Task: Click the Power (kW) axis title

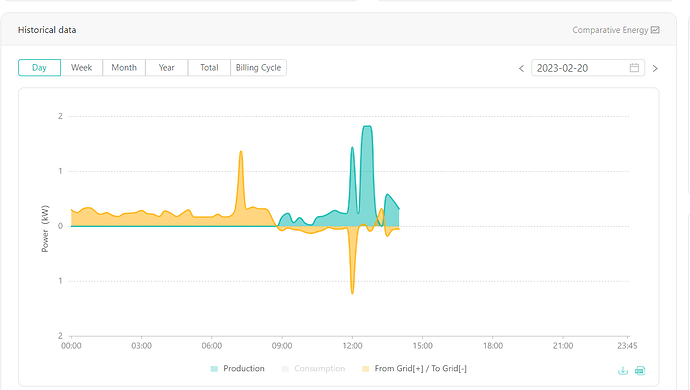Action: click(x=45, y=229)
